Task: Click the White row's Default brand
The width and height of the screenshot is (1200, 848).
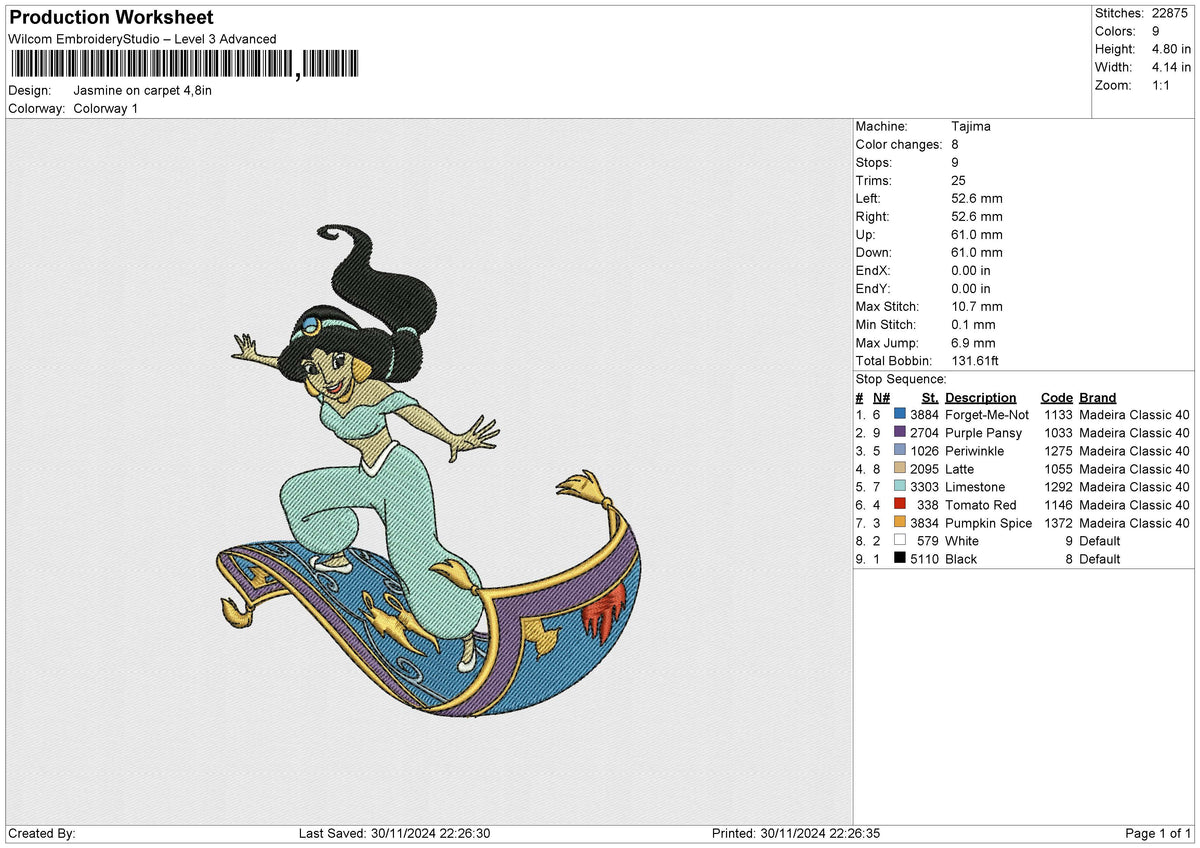Action: pyautogui.click(x=1100, y=540)
